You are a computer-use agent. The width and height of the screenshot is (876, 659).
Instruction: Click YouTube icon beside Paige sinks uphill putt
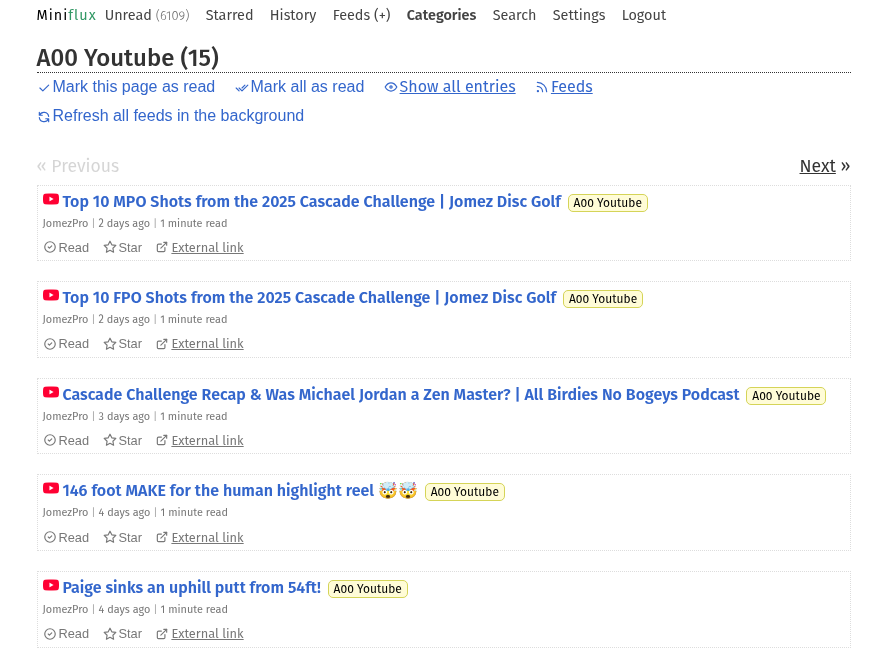point(51,586)
